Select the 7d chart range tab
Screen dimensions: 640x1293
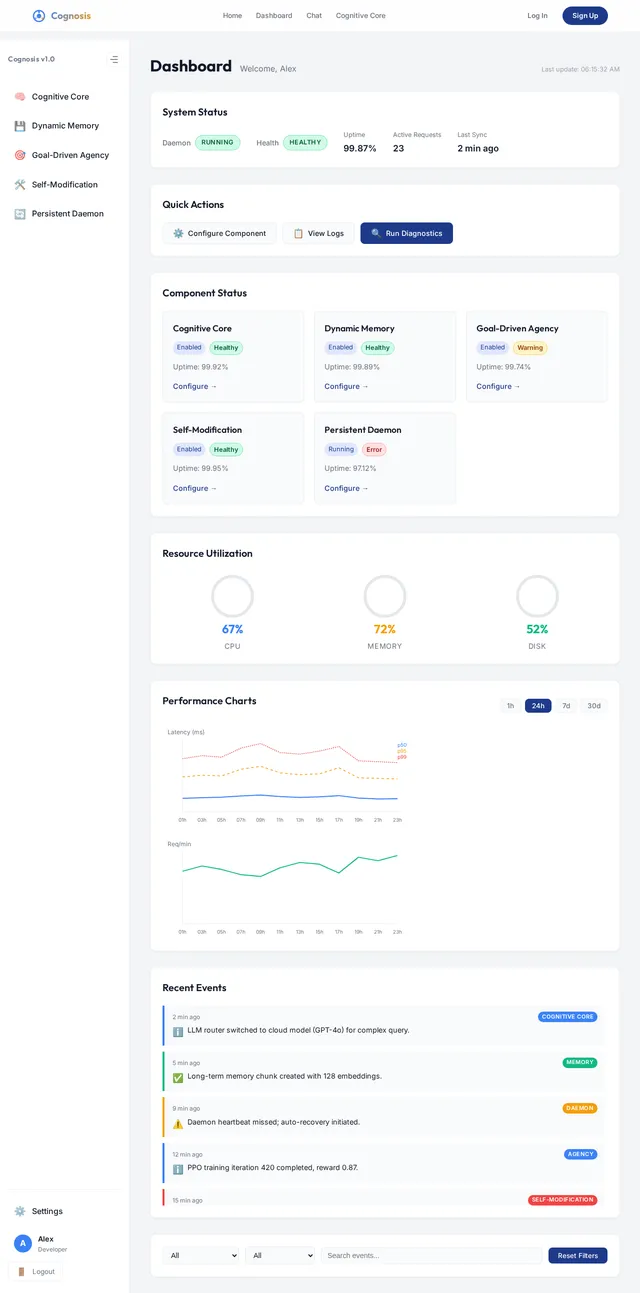click(566, 706)
